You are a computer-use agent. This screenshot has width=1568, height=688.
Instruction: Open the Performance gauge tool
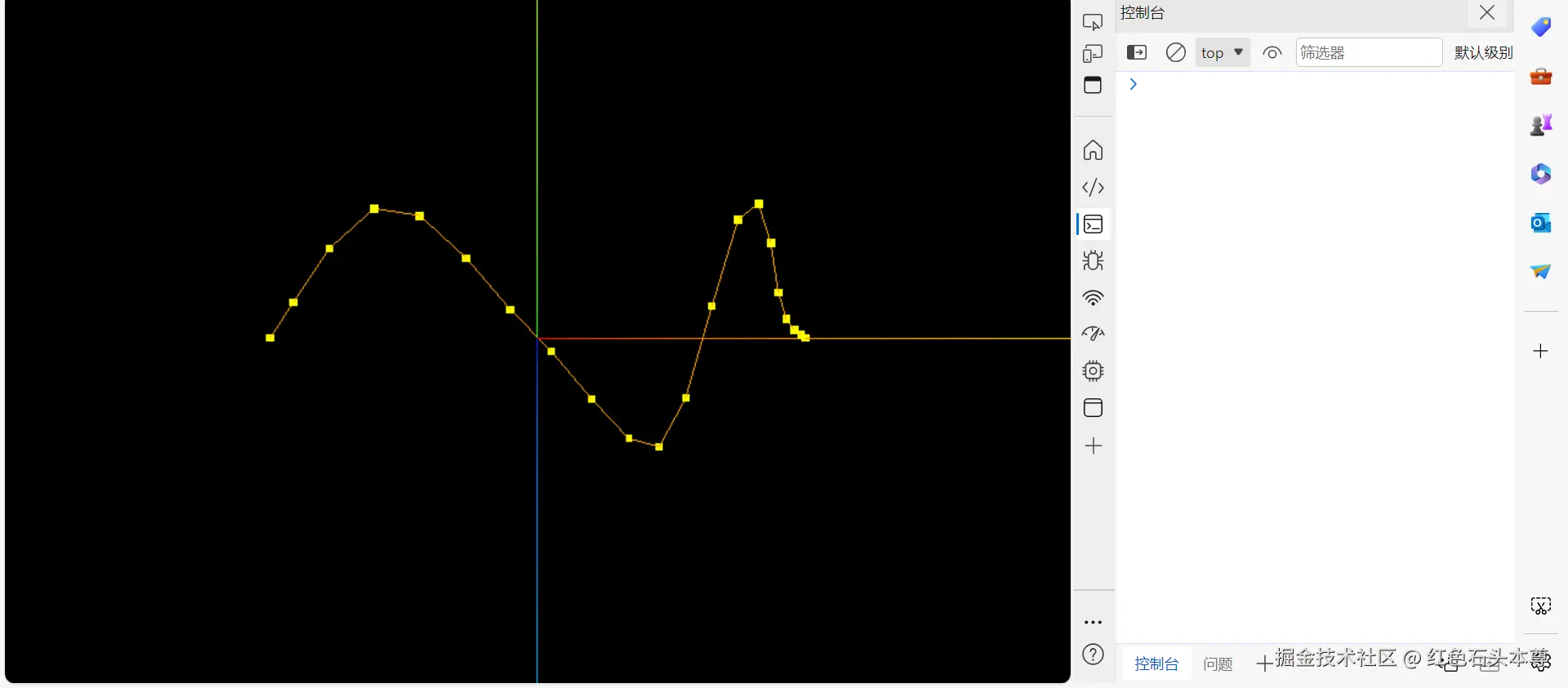tap(1093, 334)
